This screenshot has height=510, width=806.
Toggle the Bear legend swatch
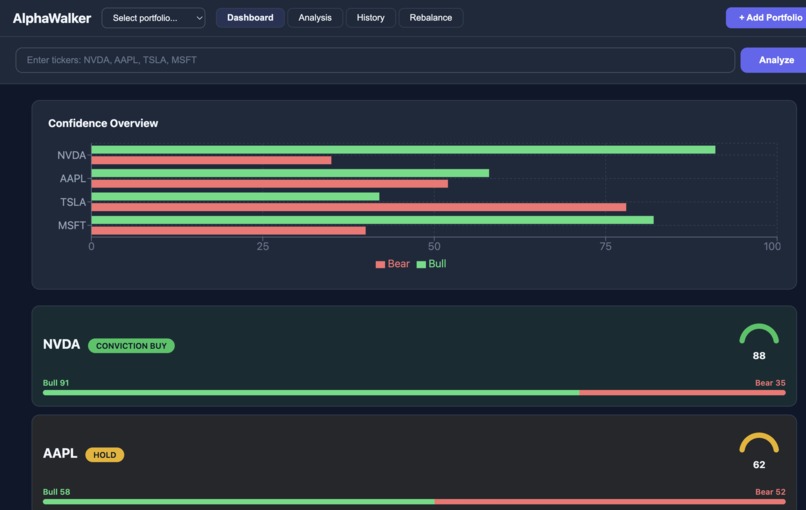[380, 264]
